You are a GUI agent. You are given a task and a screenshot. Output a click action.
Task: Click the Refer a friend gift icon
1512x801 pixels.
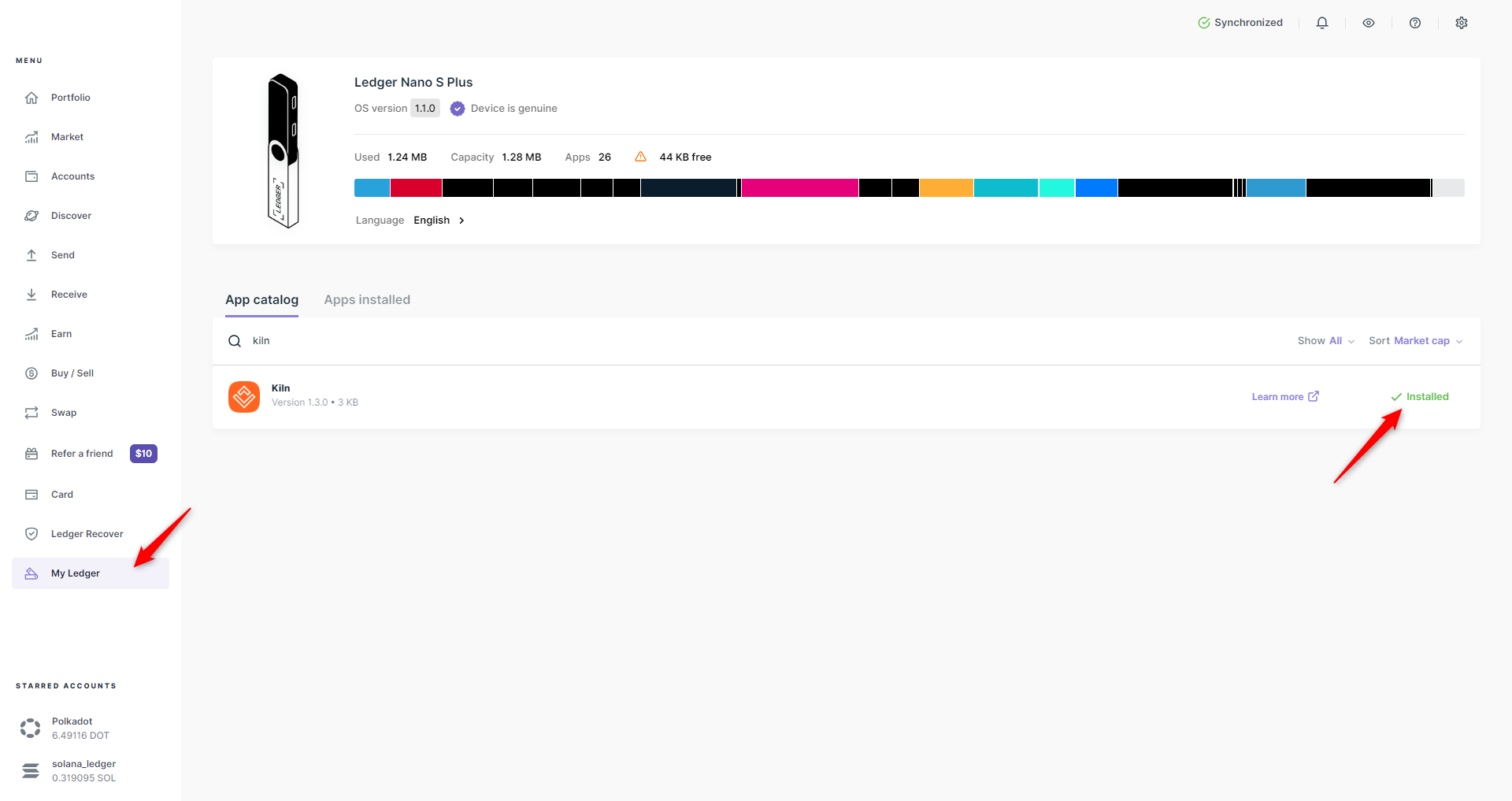31,454
